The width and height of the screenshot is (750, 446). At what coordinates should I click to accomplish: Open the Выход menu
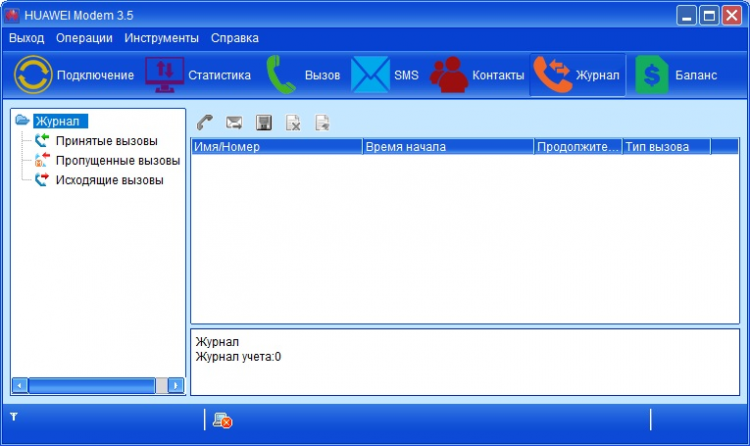coord(27,38)
